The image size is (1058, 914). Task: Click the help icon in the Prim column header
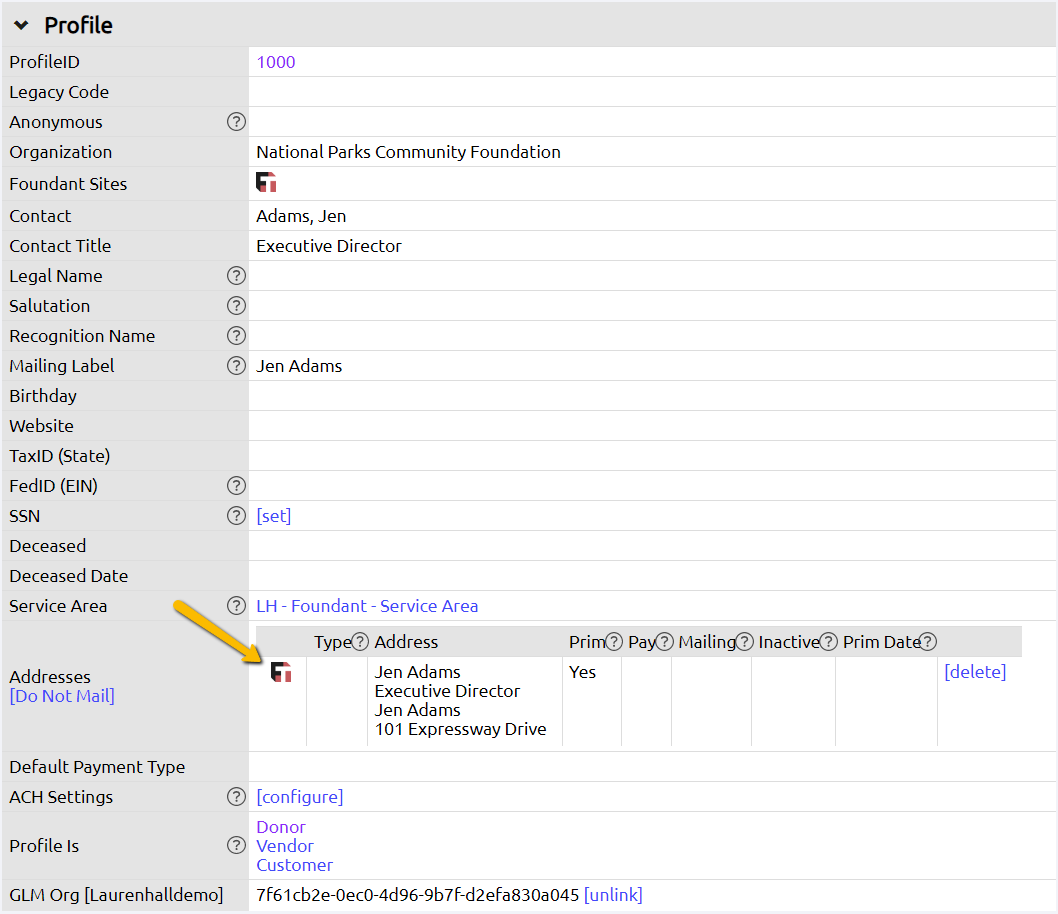pyautogui.click(x=615, y=641)
